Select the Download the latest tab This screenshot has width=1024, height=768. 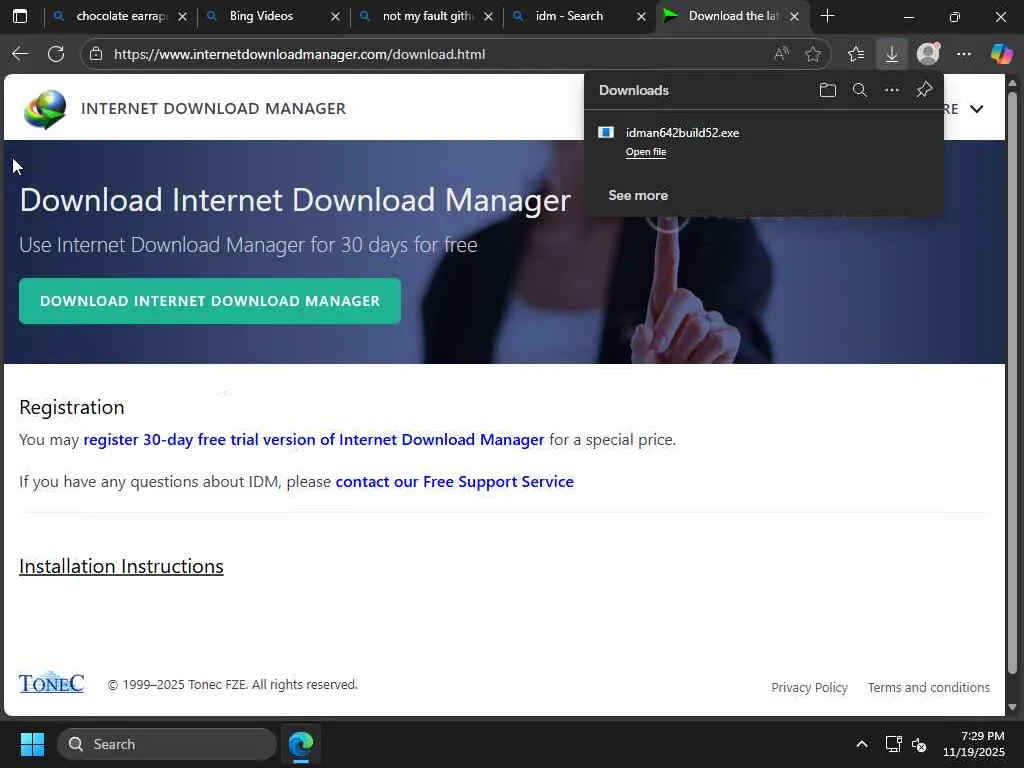733,16
